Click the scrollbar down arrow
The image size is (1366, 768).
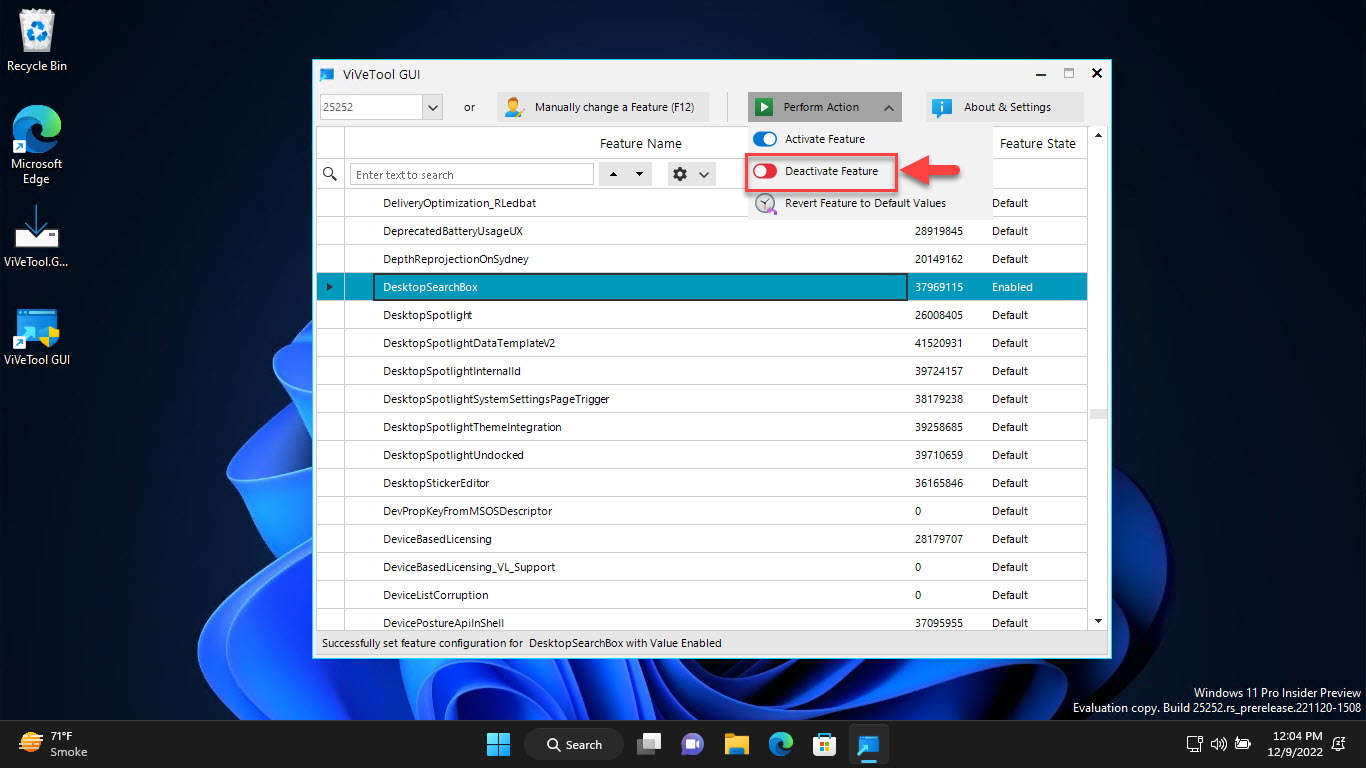pos(1098,621)
